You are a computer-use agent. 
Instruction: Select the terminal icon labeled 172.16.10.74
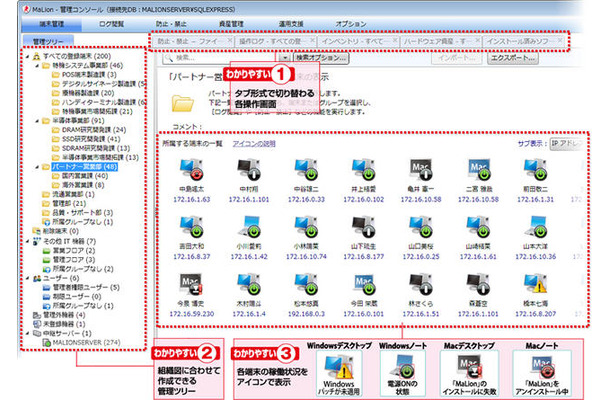coord(306,227)
